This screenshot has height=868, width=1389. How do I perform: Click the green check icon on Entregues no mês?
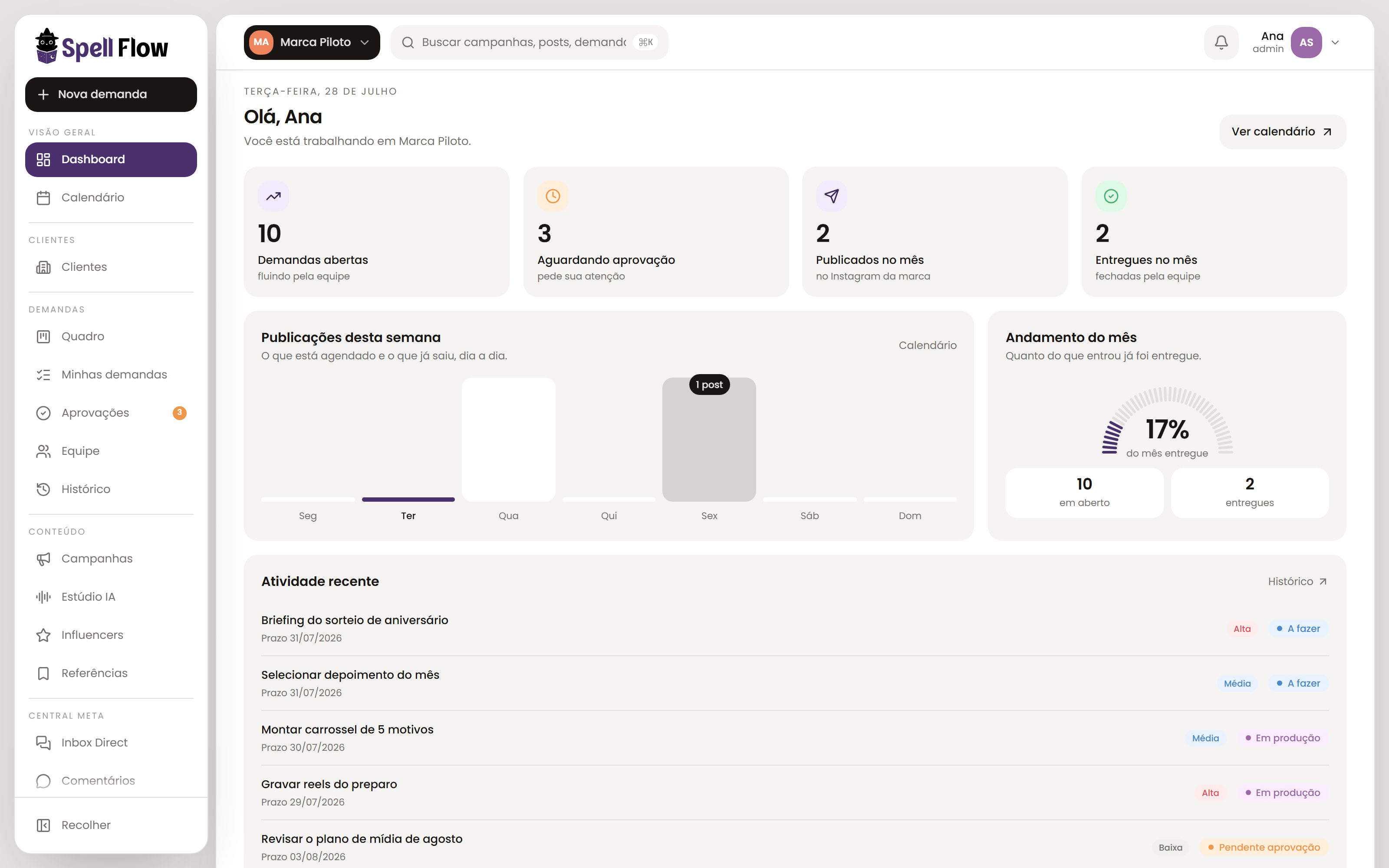click(x=1111, y=196)
